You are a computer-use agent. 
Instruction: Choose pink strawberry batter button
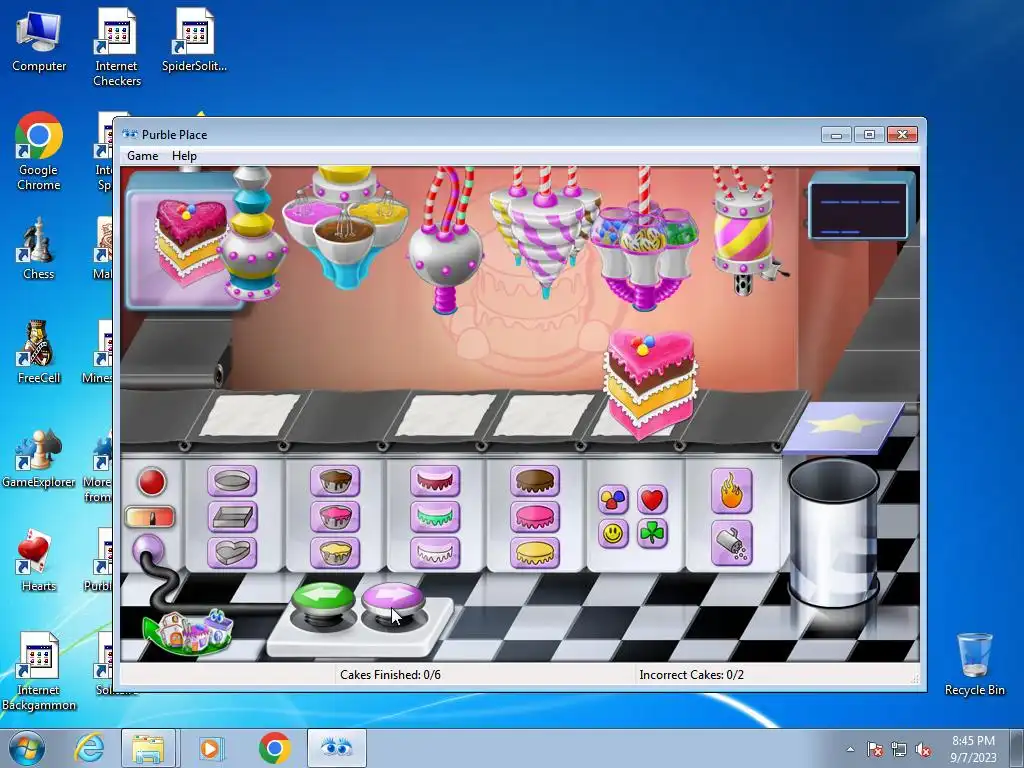tap(334, 517)
